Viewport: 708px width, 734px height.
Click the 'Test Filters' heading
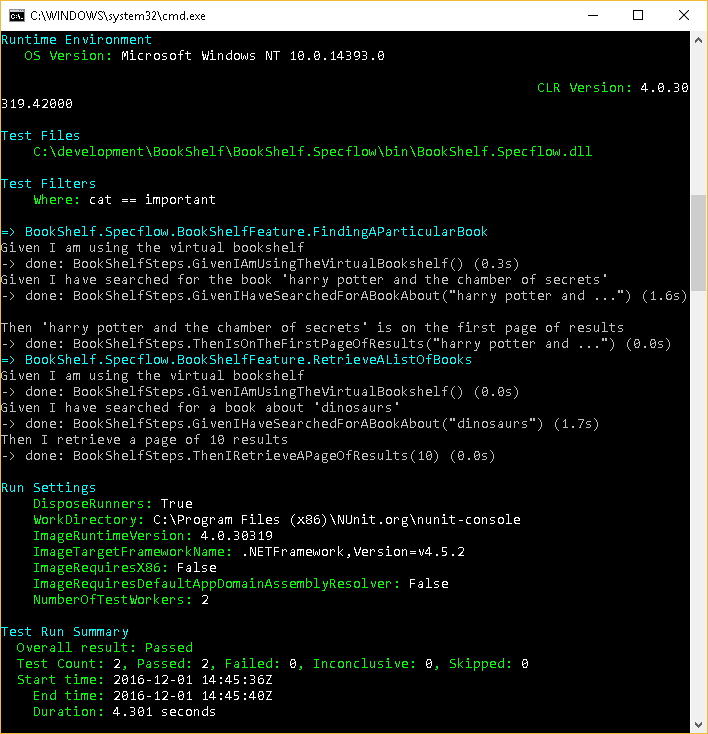[48, 184]
